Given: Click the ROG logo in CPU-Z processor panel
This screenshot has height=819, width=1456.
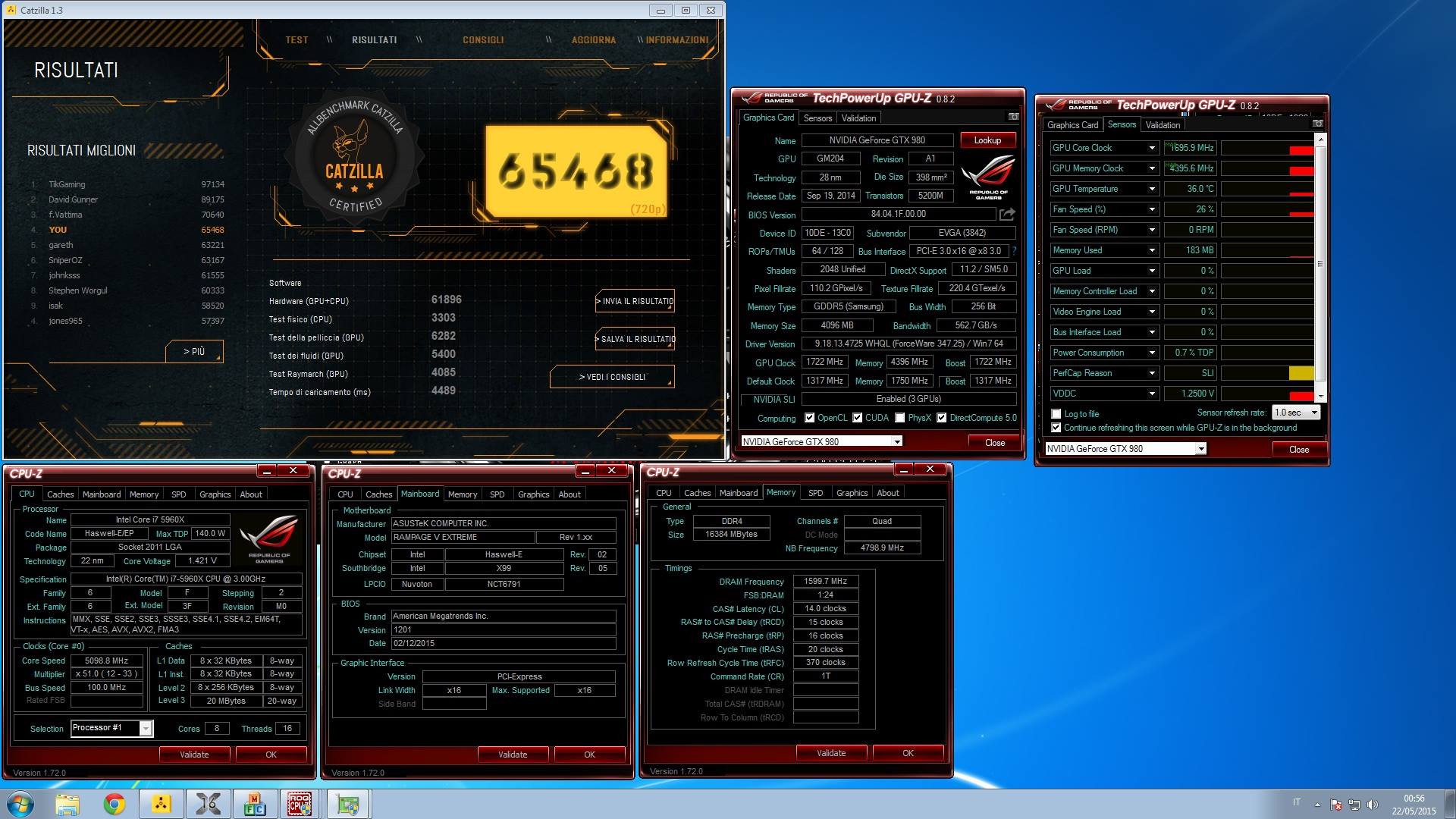Looking at the screenshot, I should click(268, 538).
